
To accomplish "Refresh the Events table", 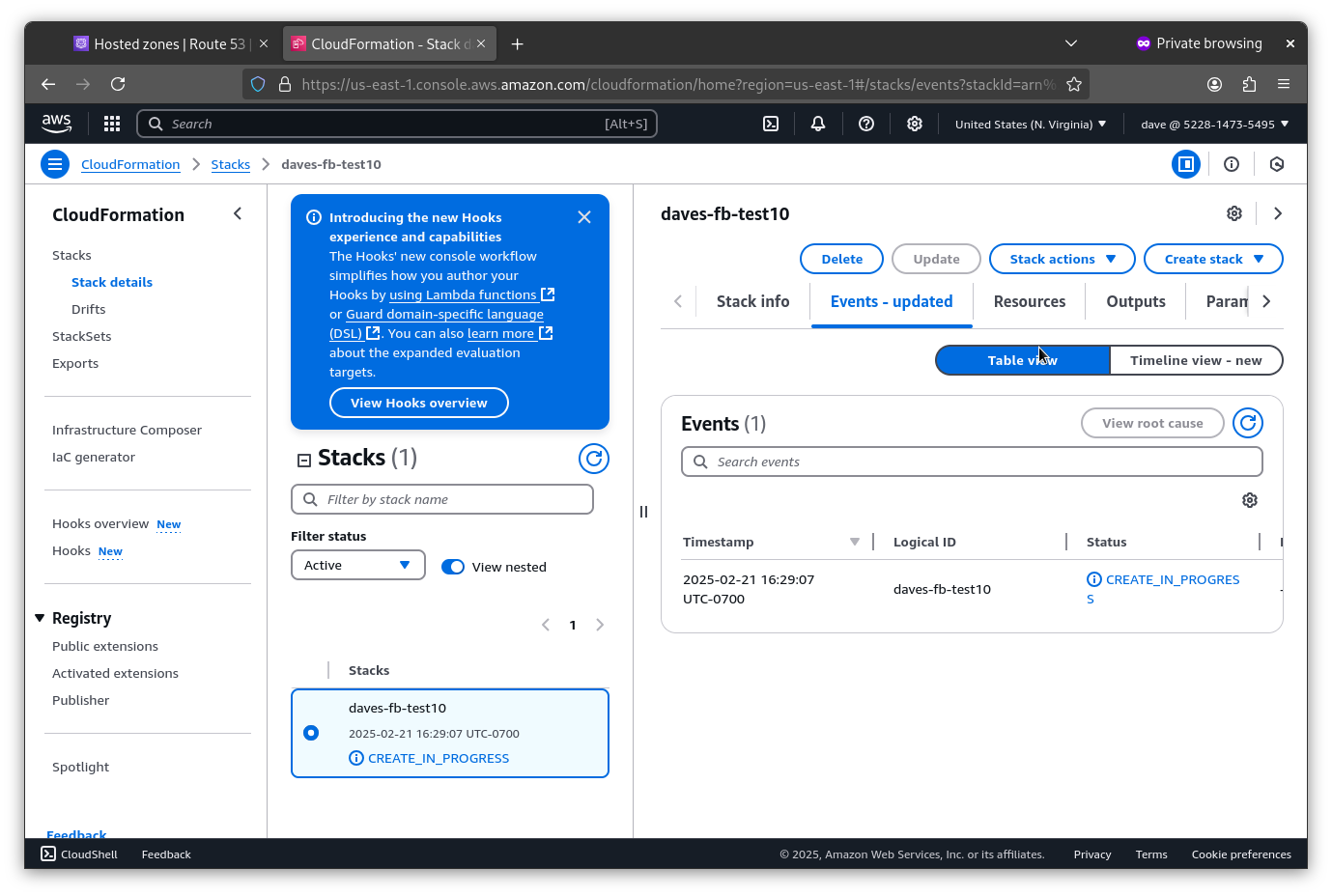I will point(1248,423).
